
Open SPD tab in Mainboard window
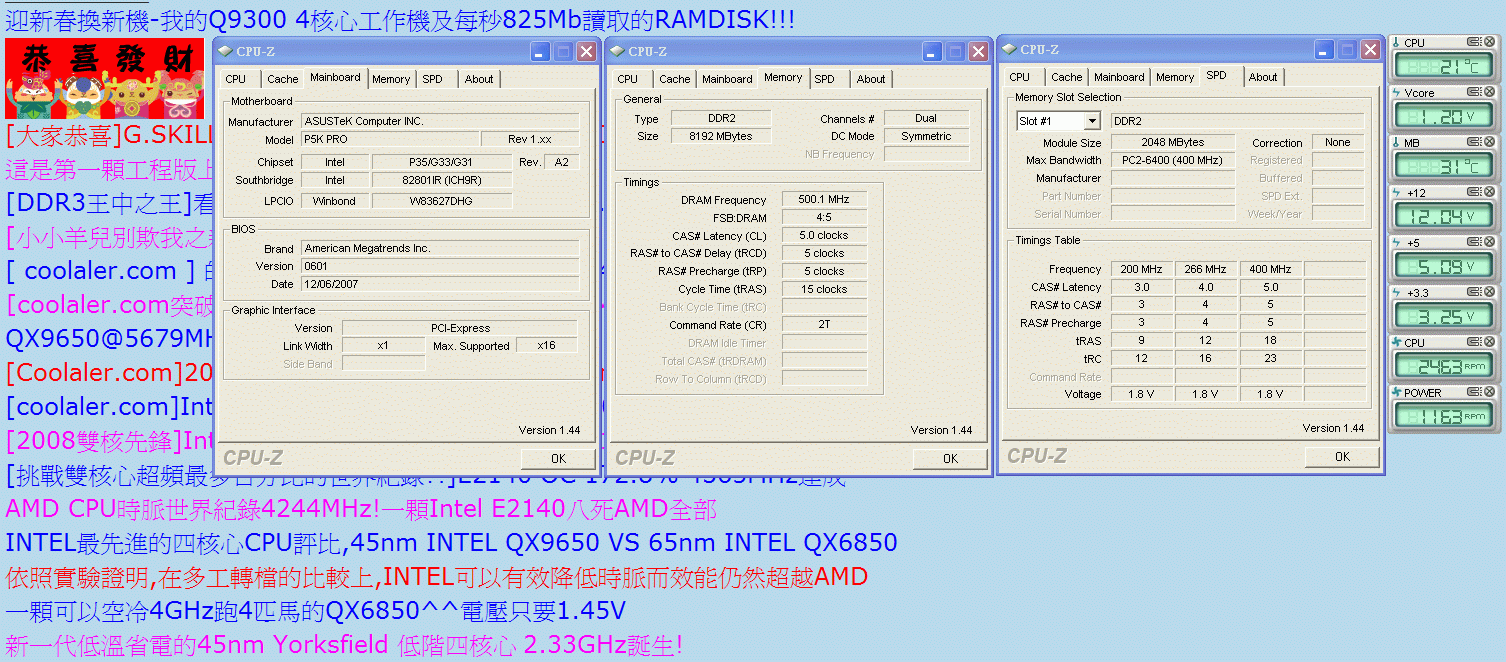click(432, 79)
